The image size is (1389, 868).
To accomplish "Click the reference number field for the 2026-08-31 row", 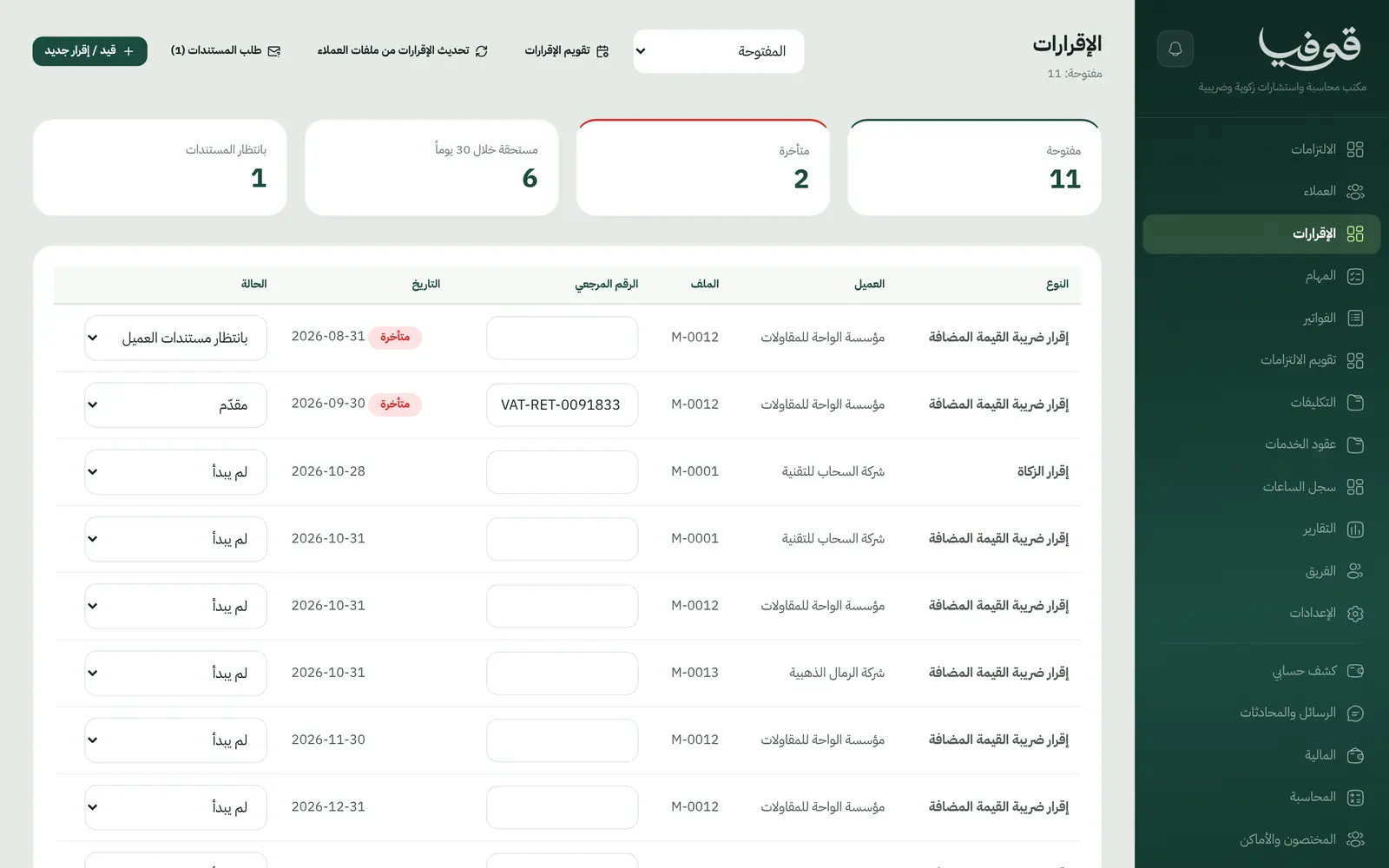I will pyautogui.click(x=563, y=338).
